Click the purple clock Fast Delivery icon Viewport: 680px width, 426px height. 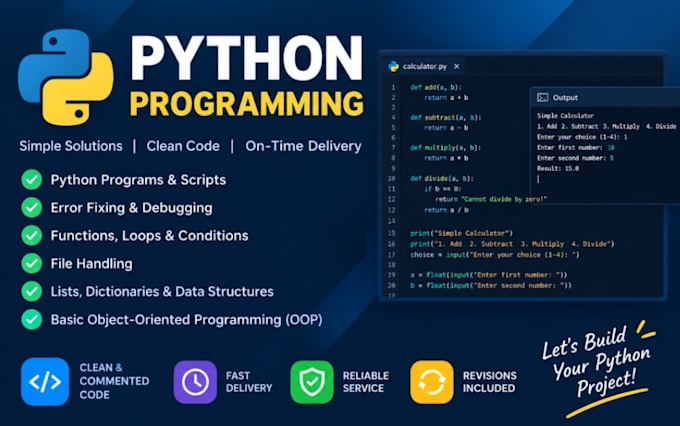click(195, 382)
